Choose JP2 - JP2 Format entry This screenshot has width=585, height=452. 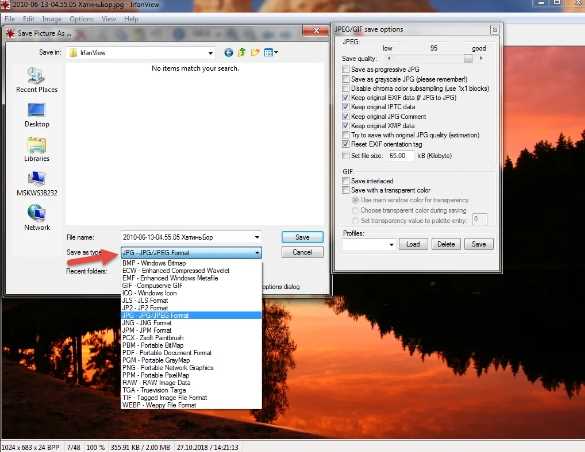(x=191, y=308)
